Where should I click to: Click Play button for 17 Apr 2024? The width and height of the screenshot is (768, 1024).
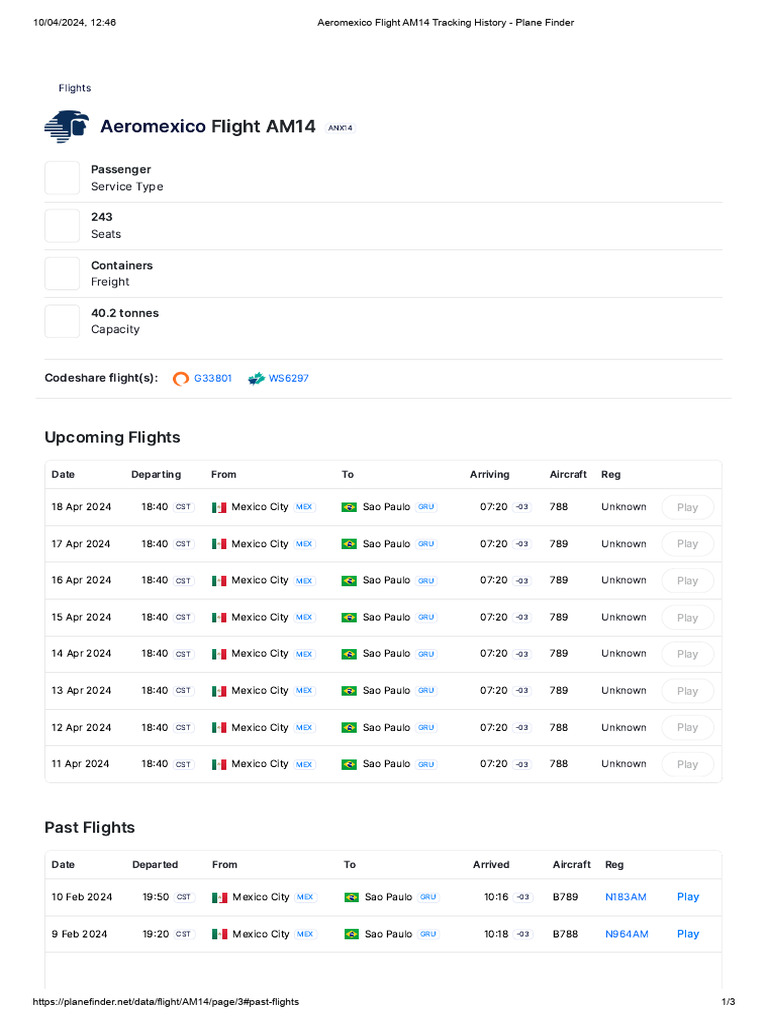(x=688, y=544)
